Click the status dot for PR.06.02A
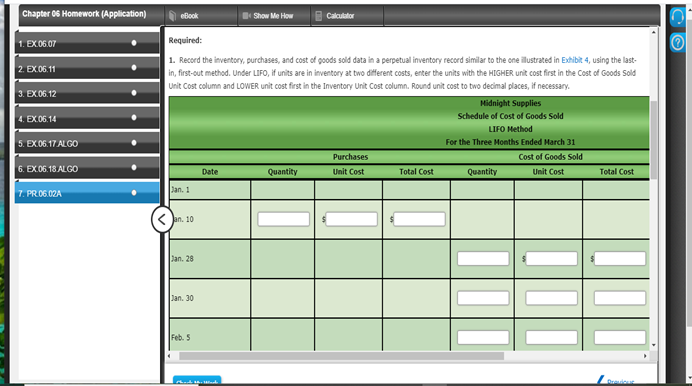 (x=134, y=193)
